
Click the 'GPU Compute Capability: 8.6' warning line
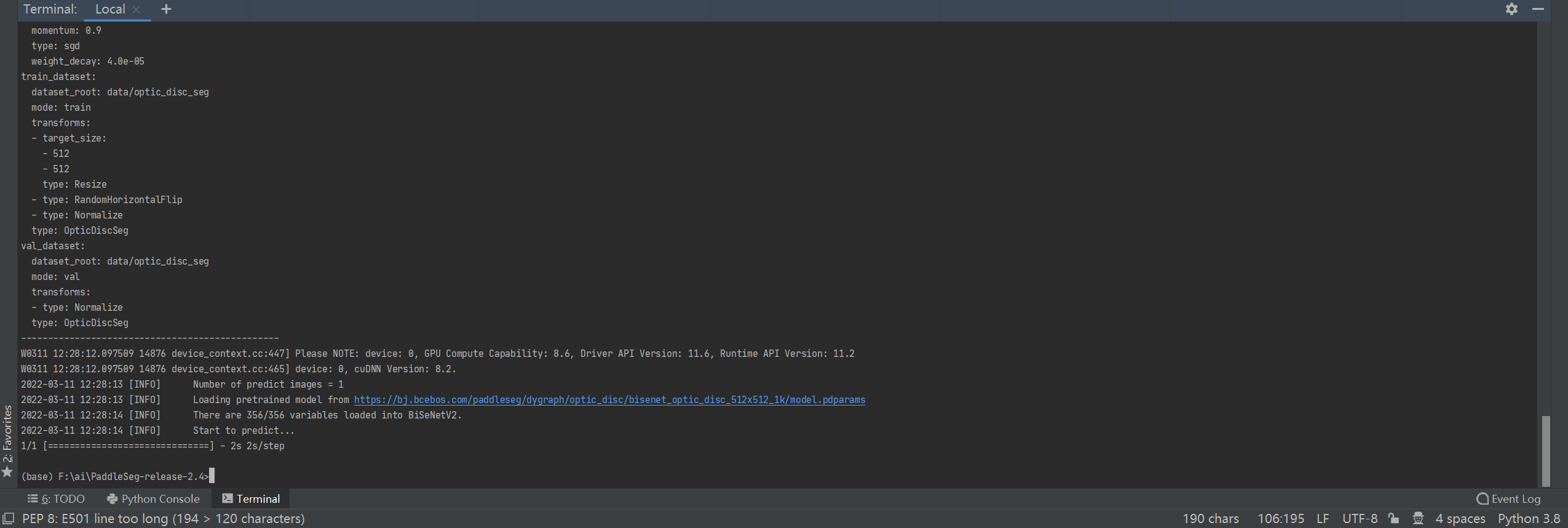coord(438,354)
